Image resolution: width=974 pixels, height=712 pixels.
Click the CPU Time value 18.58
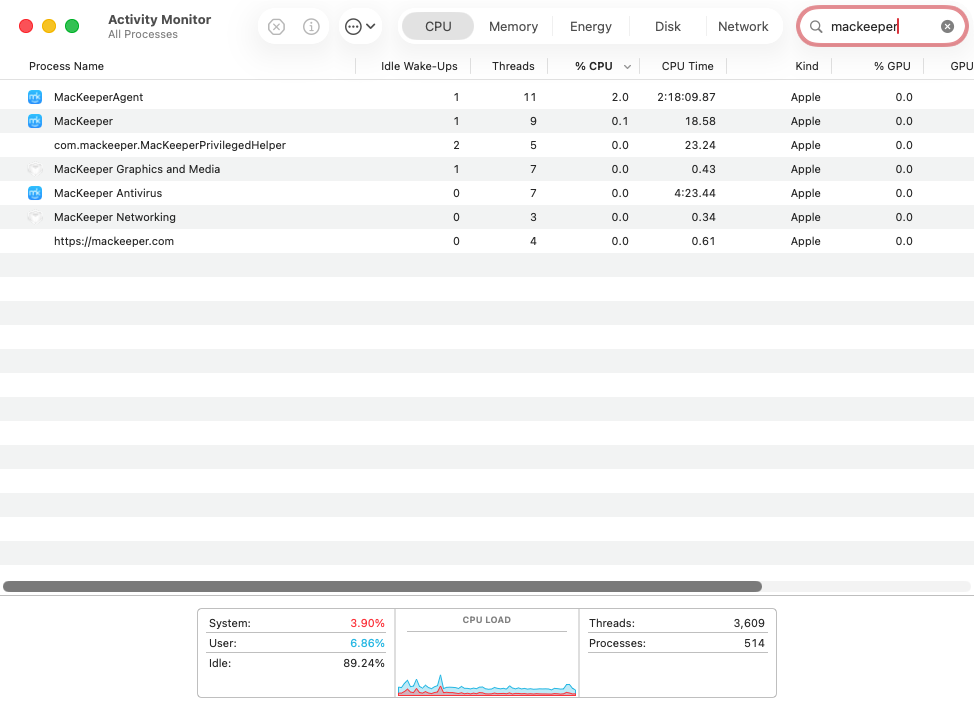(700, 121)
